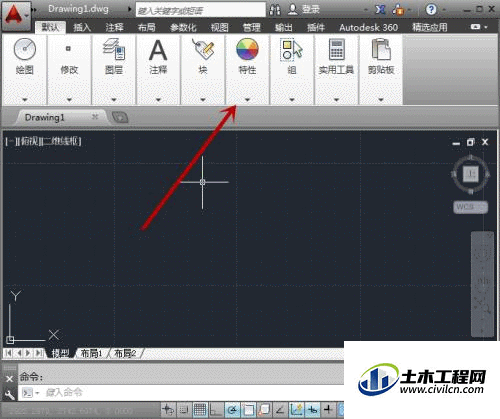Open the Help dropdown arrow

point(444,10)
